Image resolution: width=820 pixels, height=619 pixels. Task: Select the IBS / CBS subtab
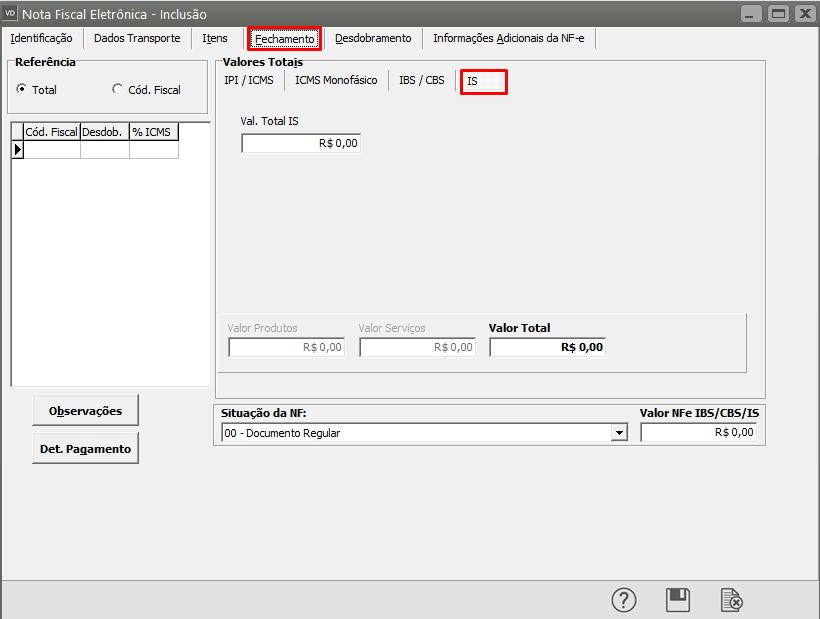[421, 80]
